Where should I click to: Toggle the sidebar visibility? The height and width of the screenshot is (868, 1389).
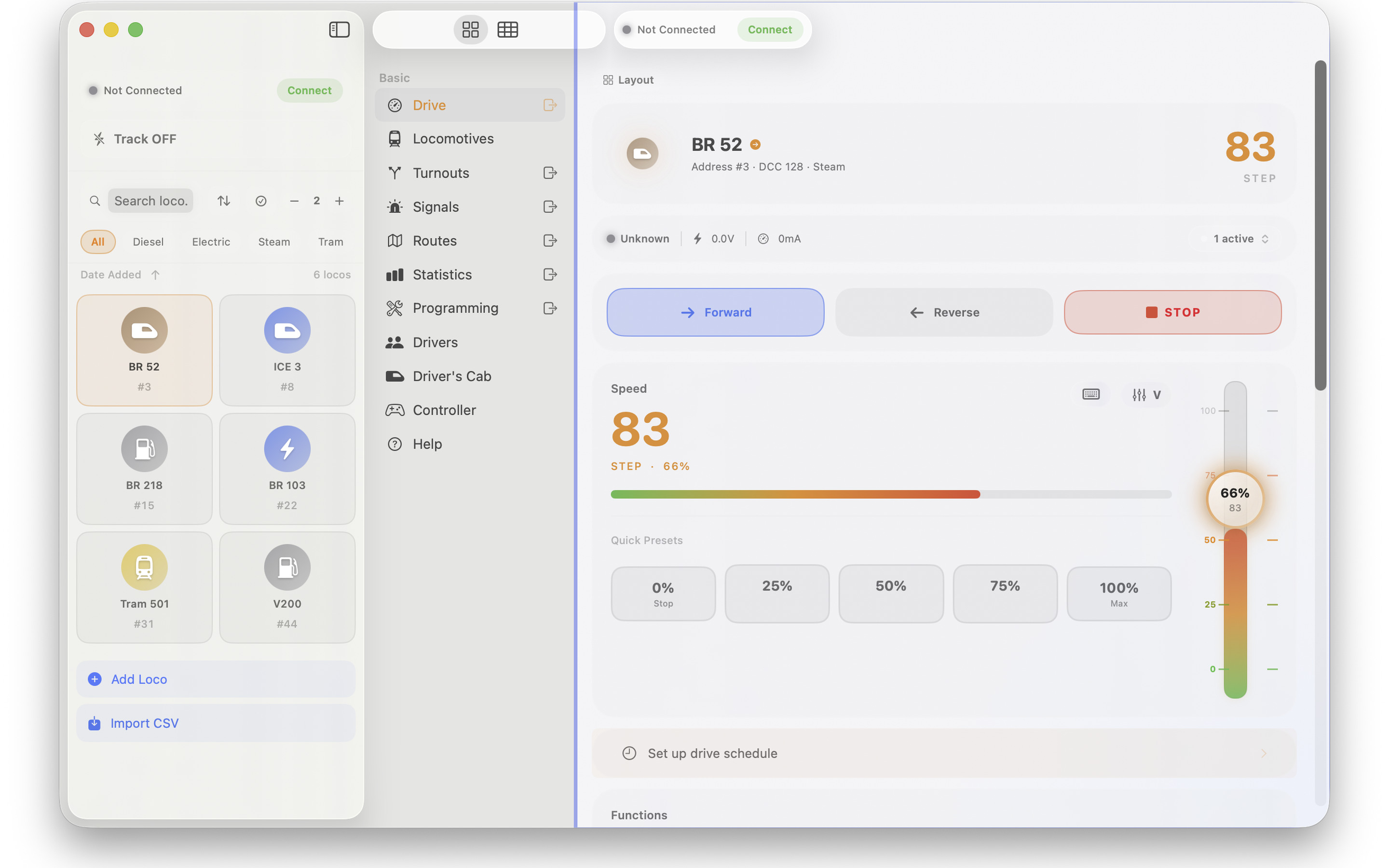[339, 29]
